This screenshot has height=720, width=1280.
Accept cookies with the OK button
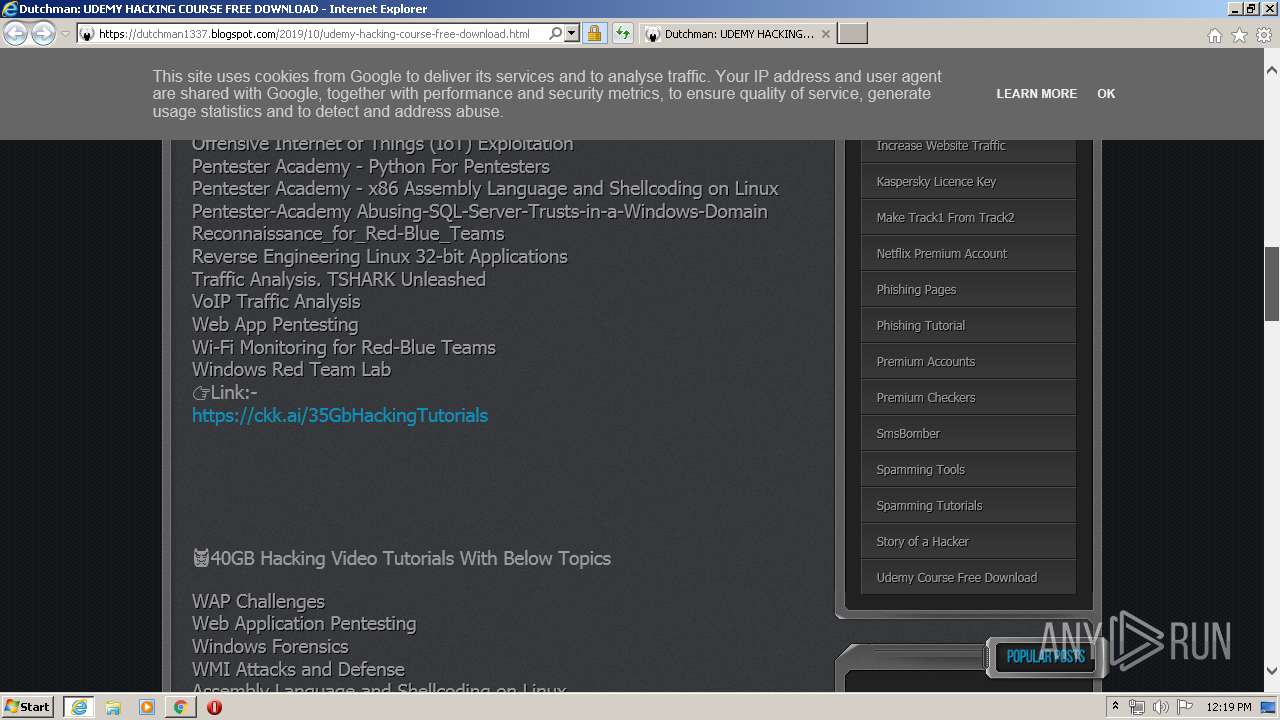[1106, 93]
